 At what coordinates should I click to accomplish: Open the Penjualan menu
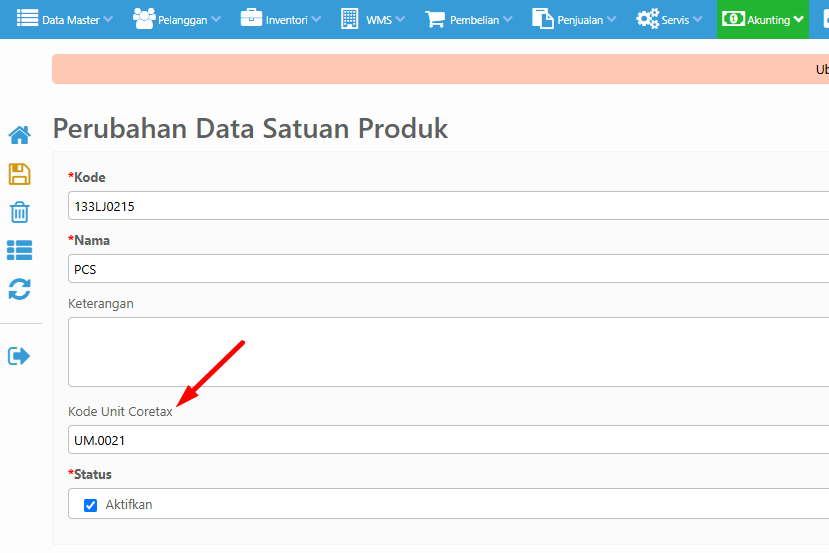[x=574, y=20]
